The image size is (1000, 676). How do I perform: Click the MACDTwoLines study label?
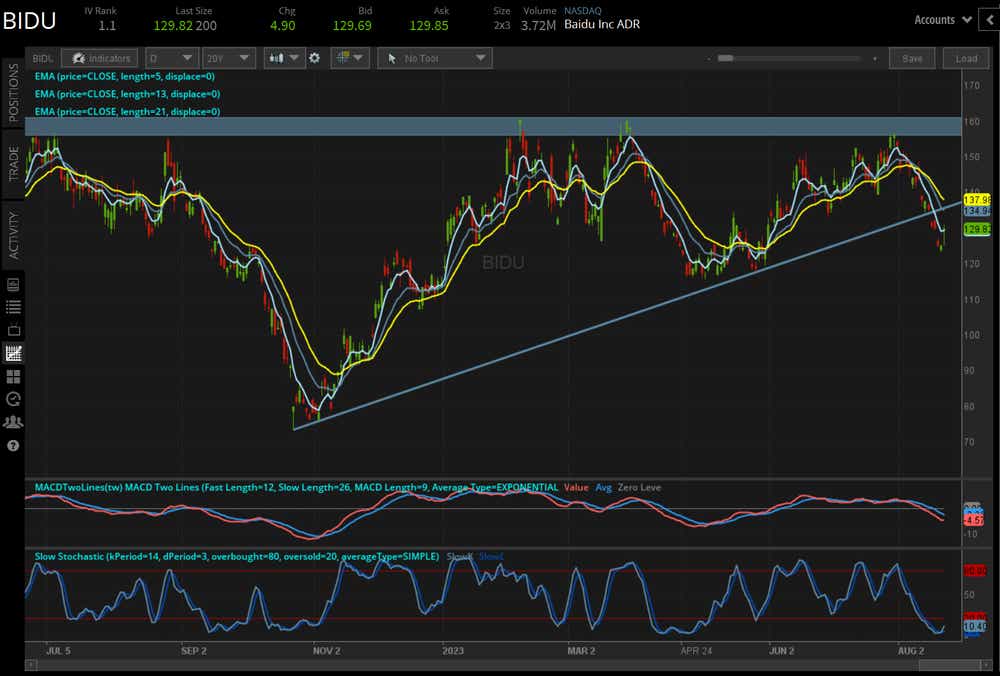point(296,487)
